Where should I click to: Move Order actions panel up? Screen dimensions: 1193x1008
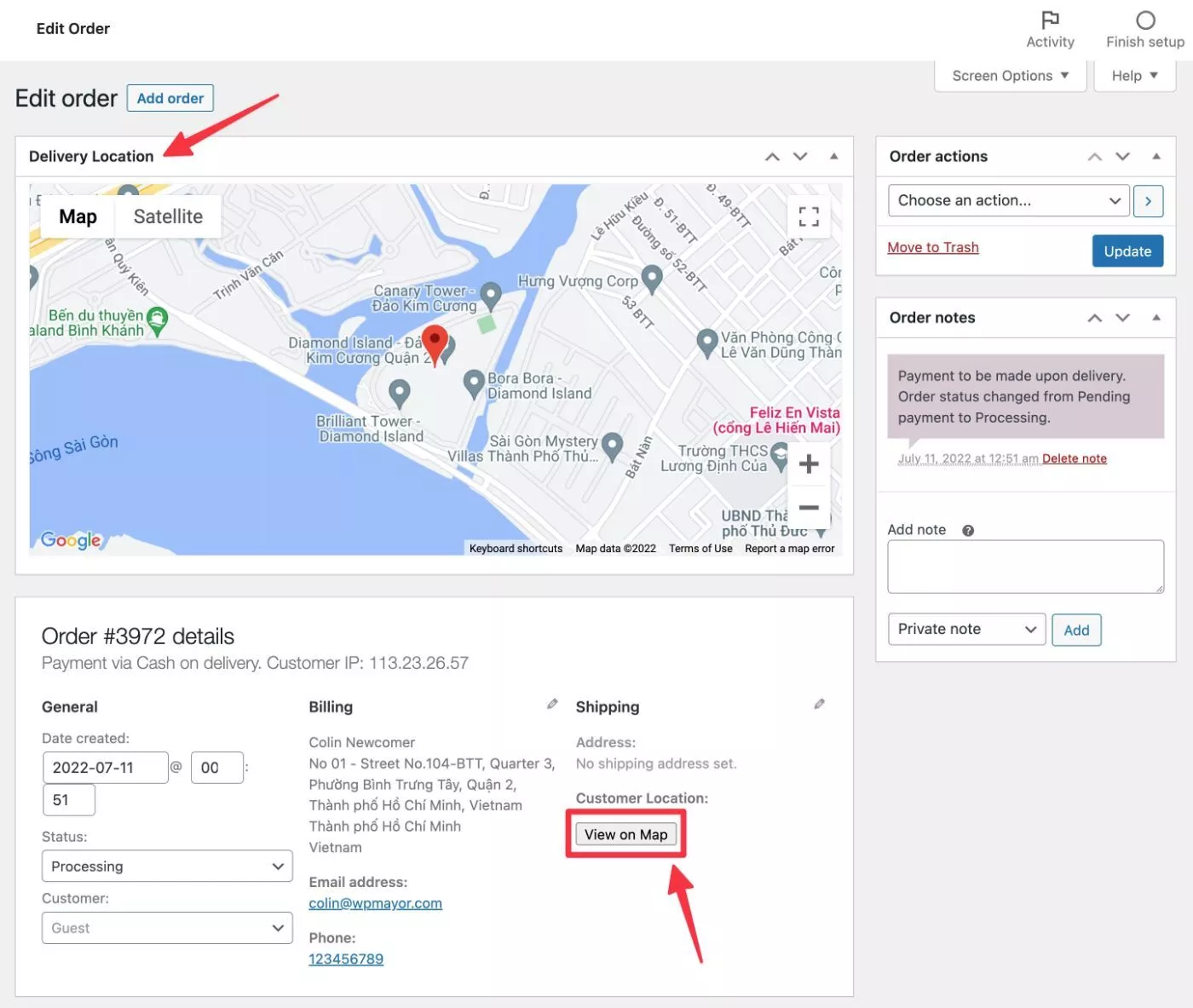coord(1095,156)
